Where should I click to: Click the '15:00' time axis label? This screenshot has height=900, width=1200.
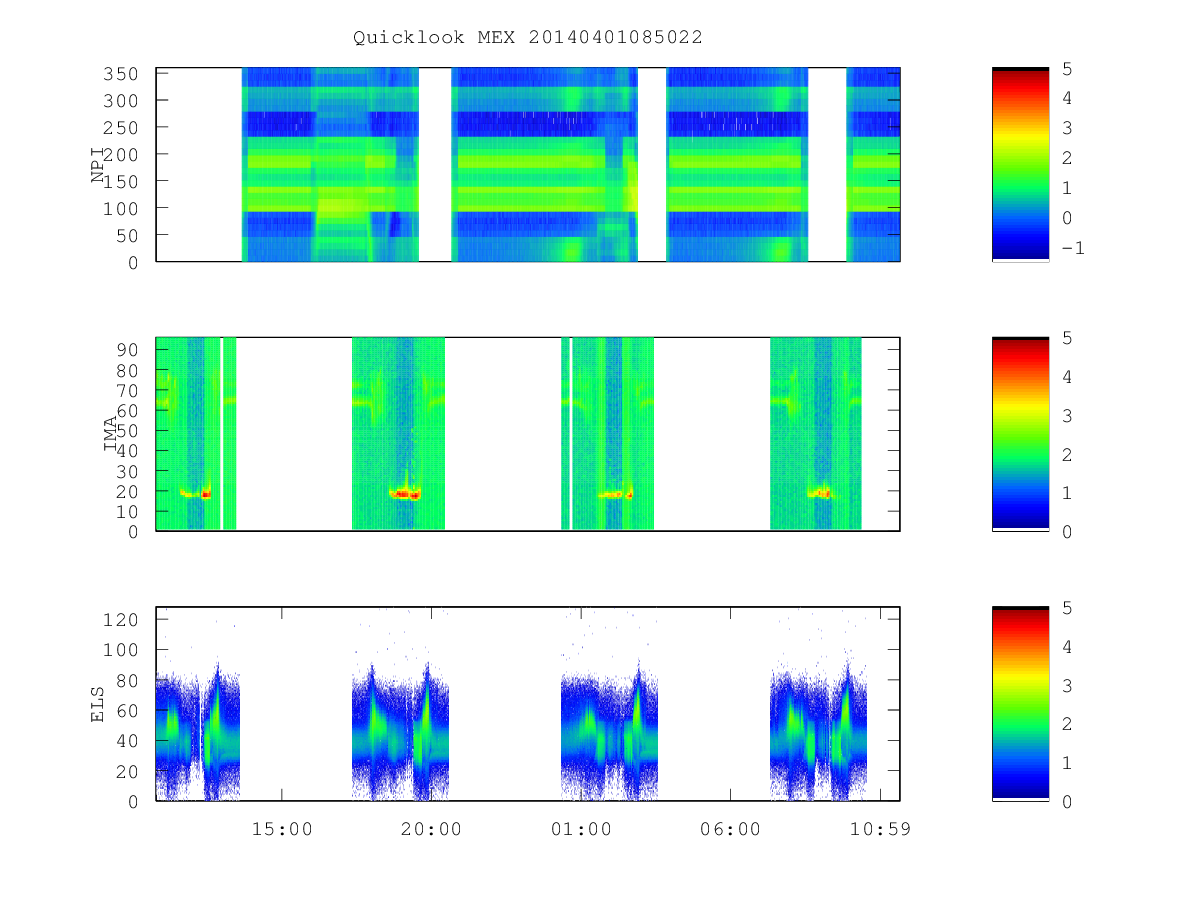pyautogui.click(x=282, y=829)
